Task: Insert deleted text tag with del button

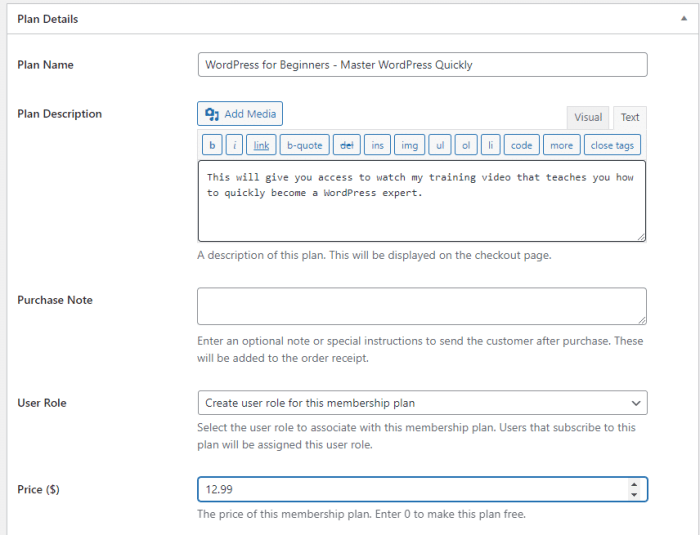Action: tap(346, 145)
